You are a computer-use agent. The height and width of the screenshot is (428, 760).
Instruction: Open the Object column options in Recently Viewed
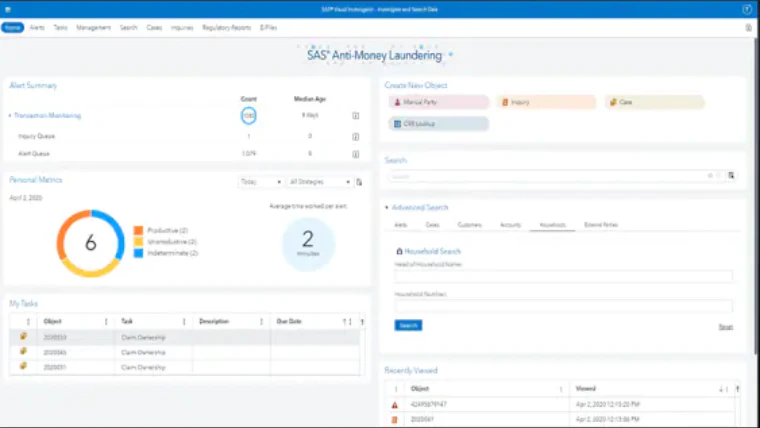tap(561, 389)
